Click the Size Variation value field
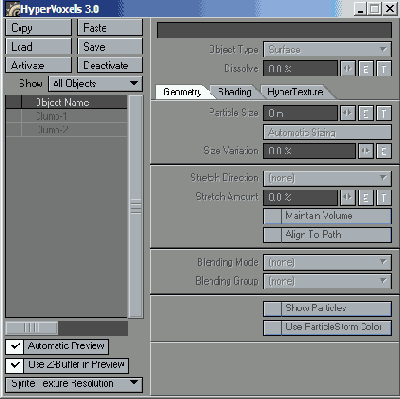The width and height of the screenshot is (400, 399). point(309,151)
